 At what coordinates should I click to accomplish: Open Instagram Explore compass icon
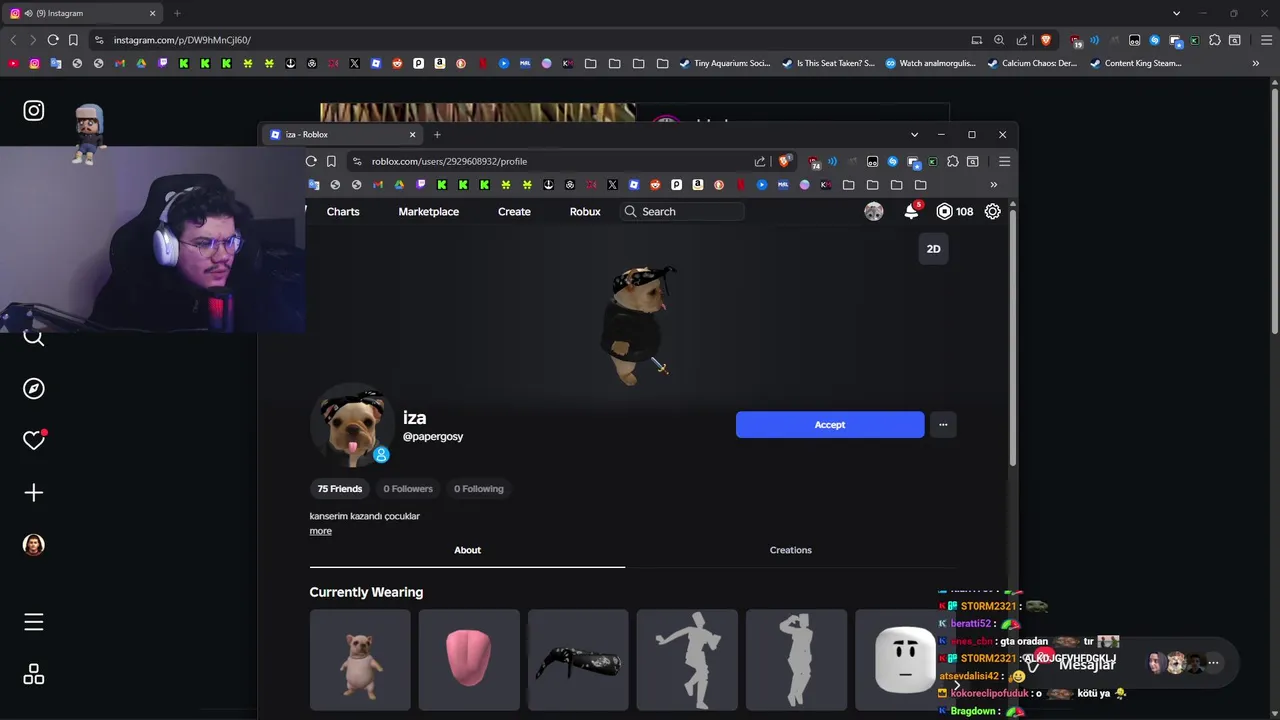(x=34, y=388)
